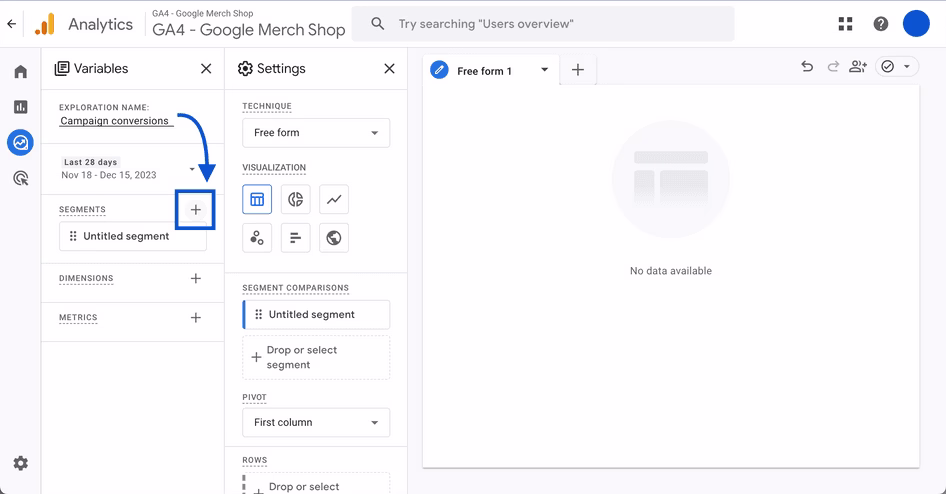Redo the last change
946x494 pixels.
833,66
